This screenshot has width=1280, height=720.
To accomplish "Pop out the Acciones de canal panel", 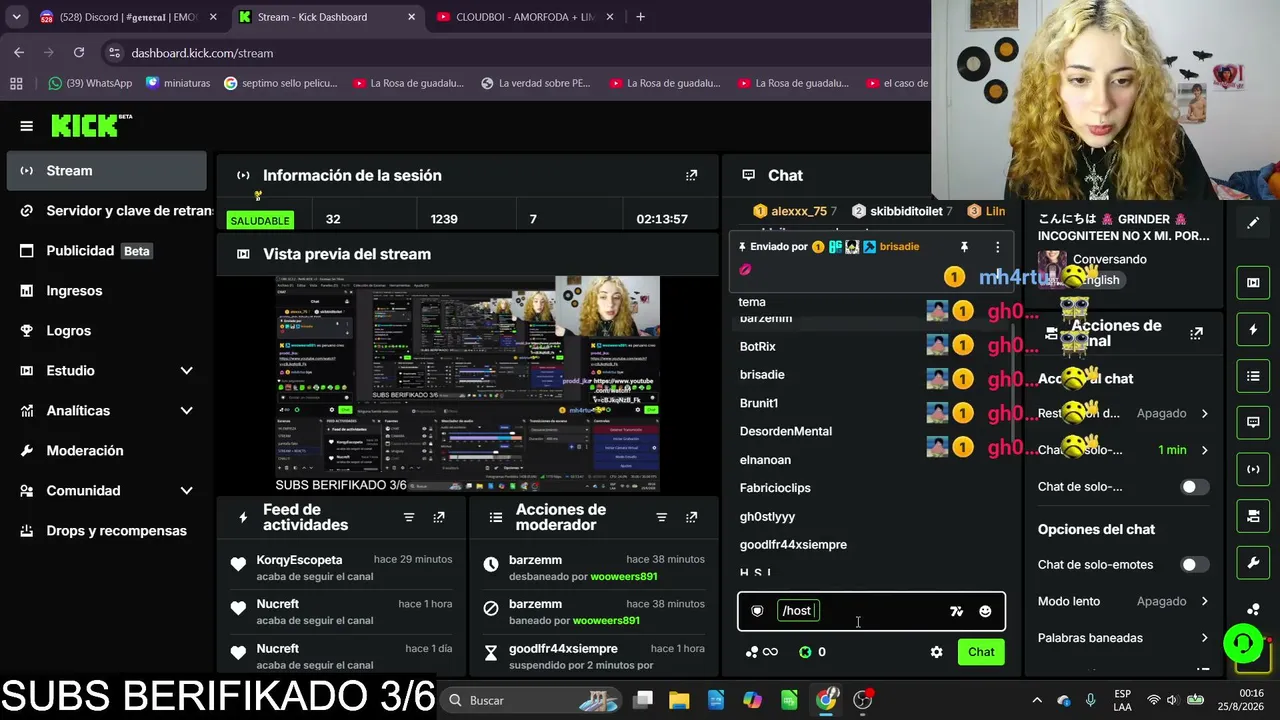I will click(1196, 333).
